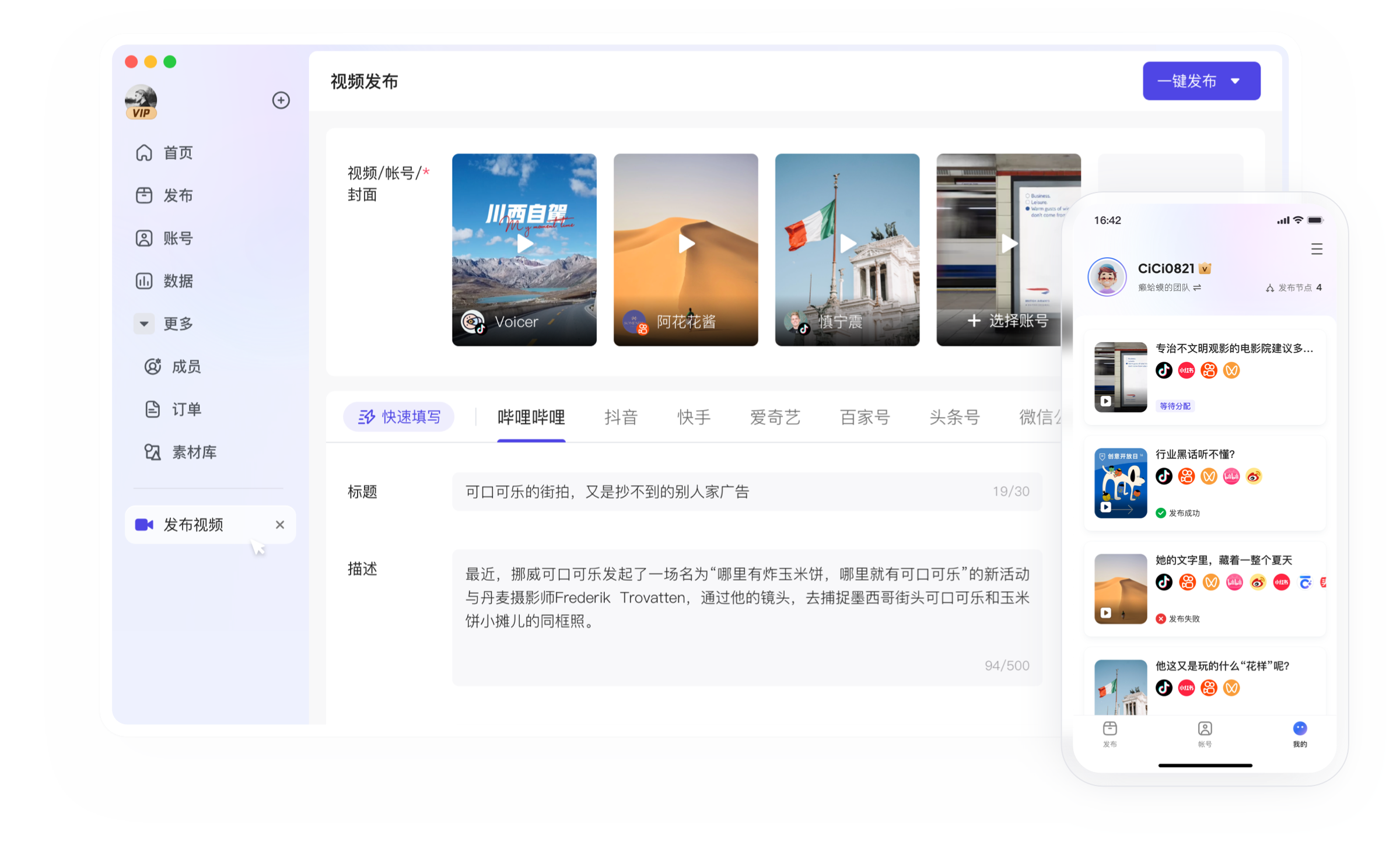Click the 发布 publish sidebar icon

144,195
